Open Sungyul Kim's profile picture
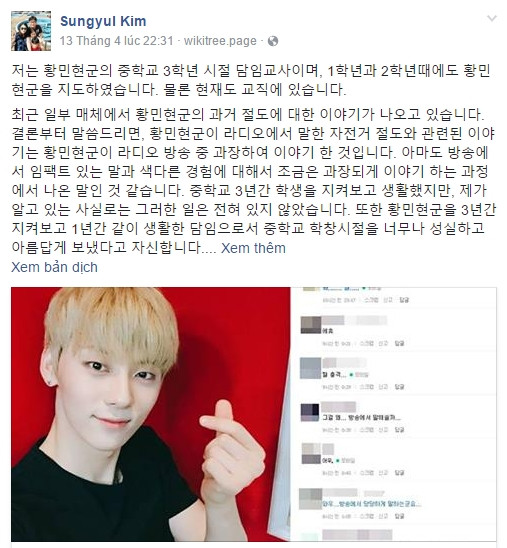This screenshot has height=548, width=507. click(x=31, y=31)
